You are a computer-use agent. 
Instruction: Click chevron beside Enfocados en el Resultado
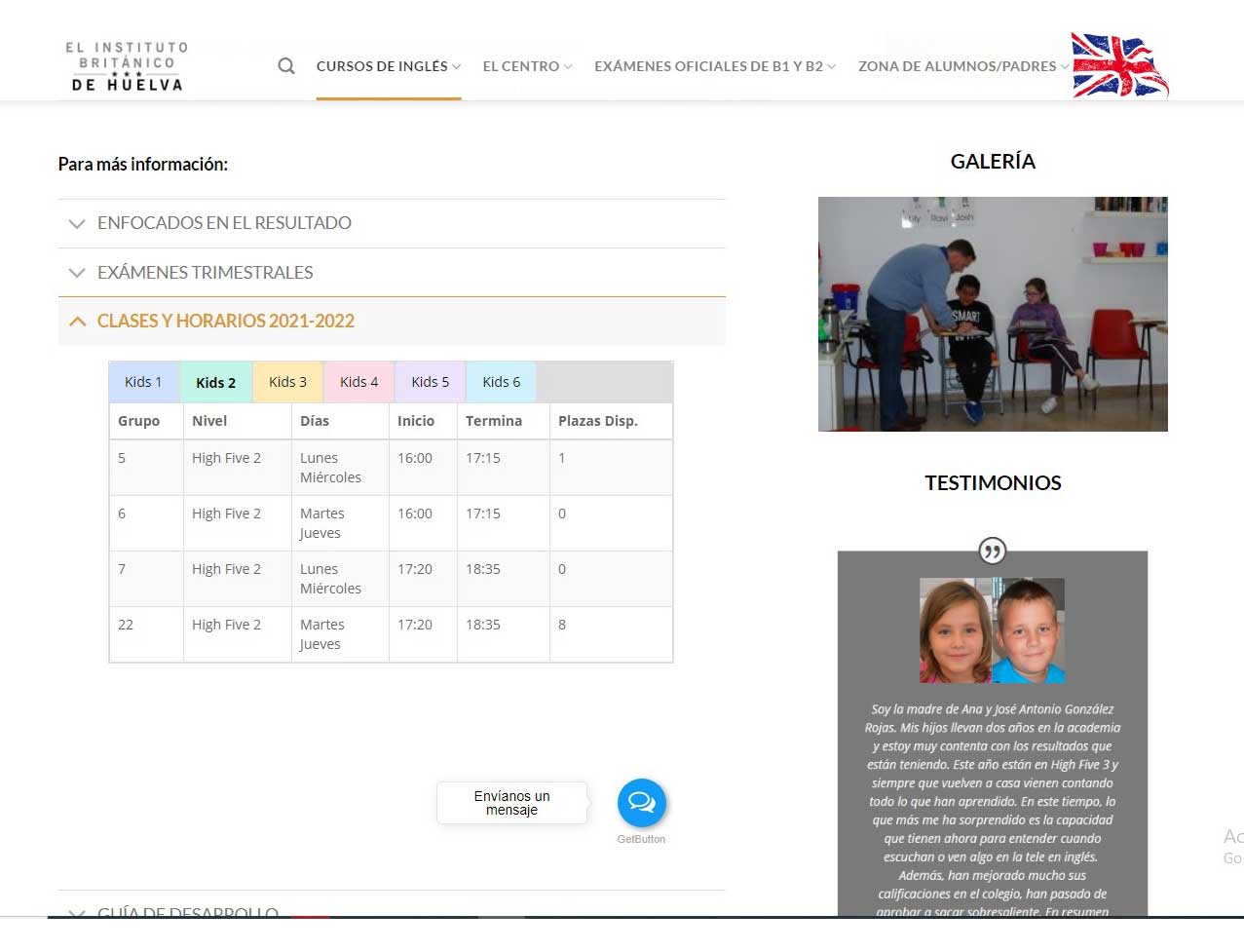click(77, 224)
